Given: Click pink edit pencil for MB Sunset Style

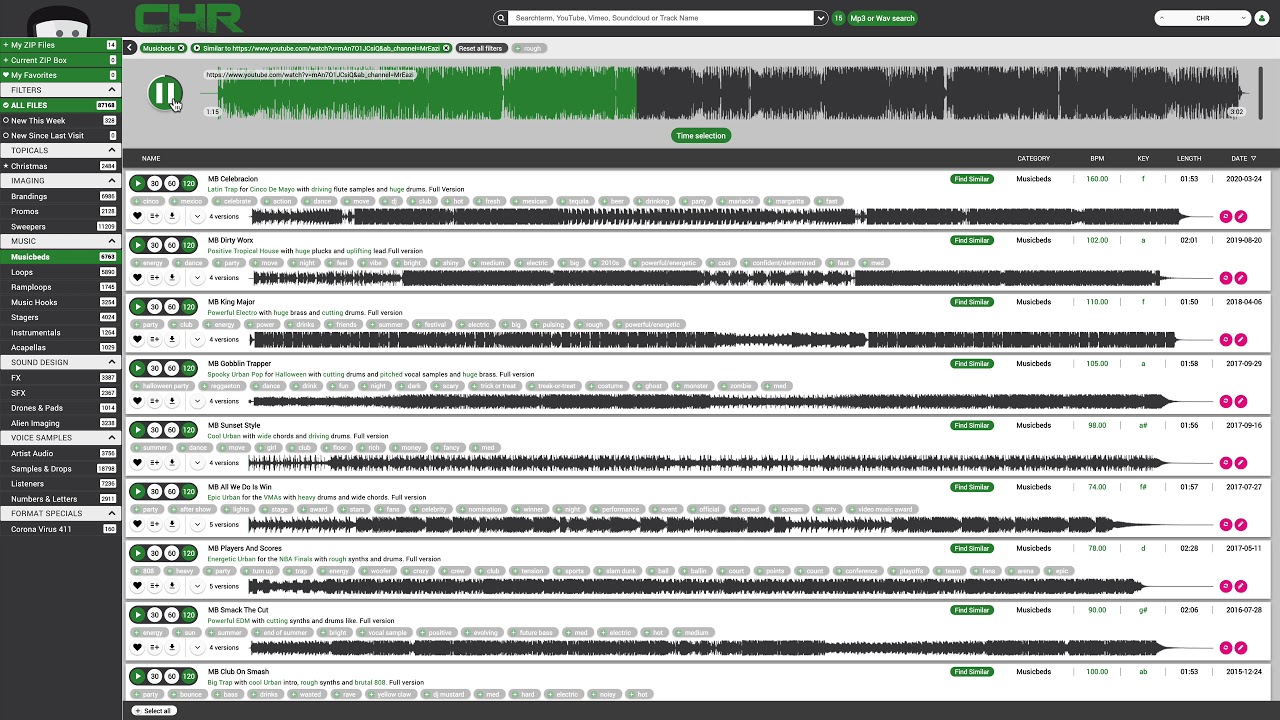Looking at the screenshot, I should tap(1241, 463).
